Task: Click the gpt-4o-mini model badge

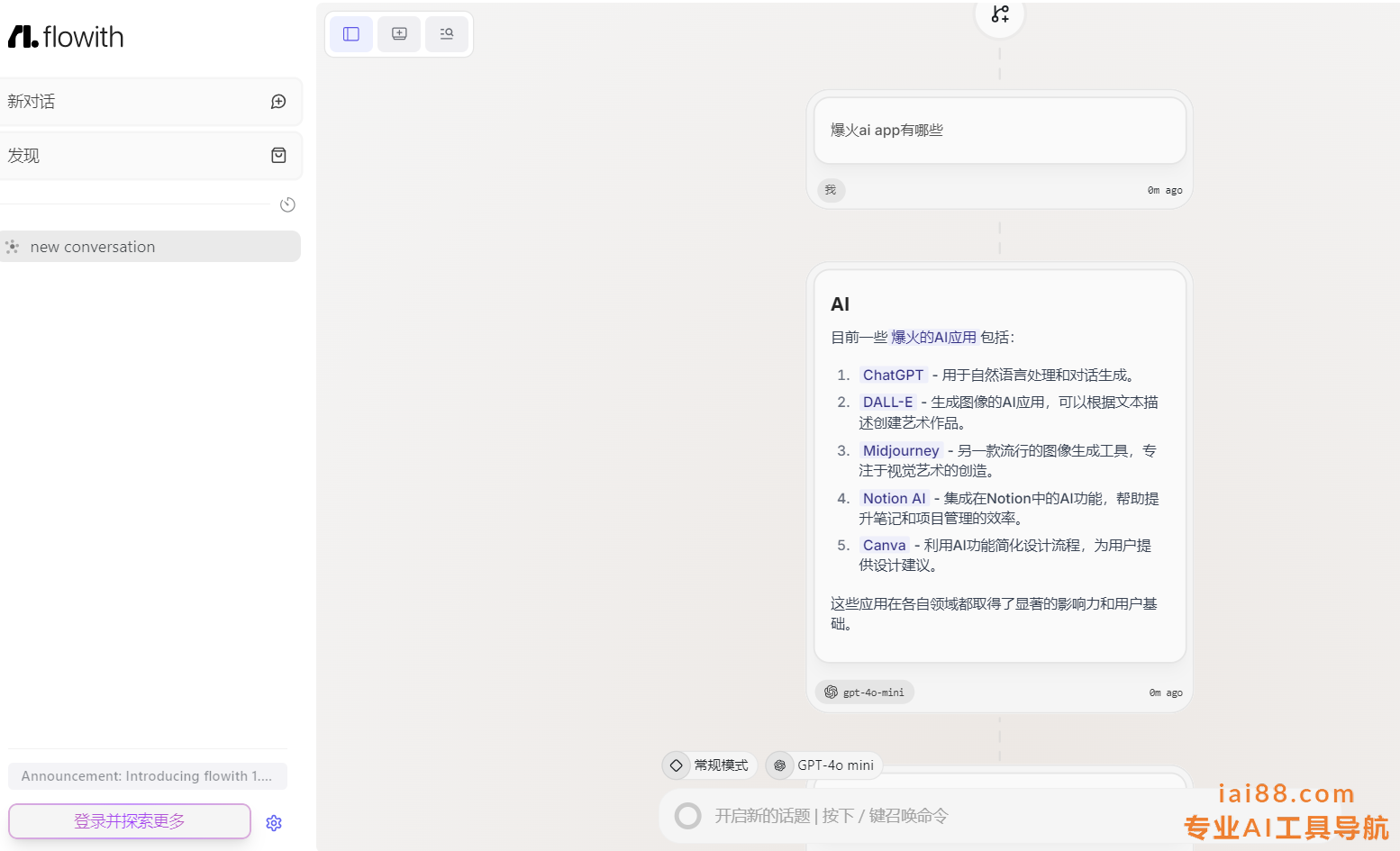Action: coord(865,693)
